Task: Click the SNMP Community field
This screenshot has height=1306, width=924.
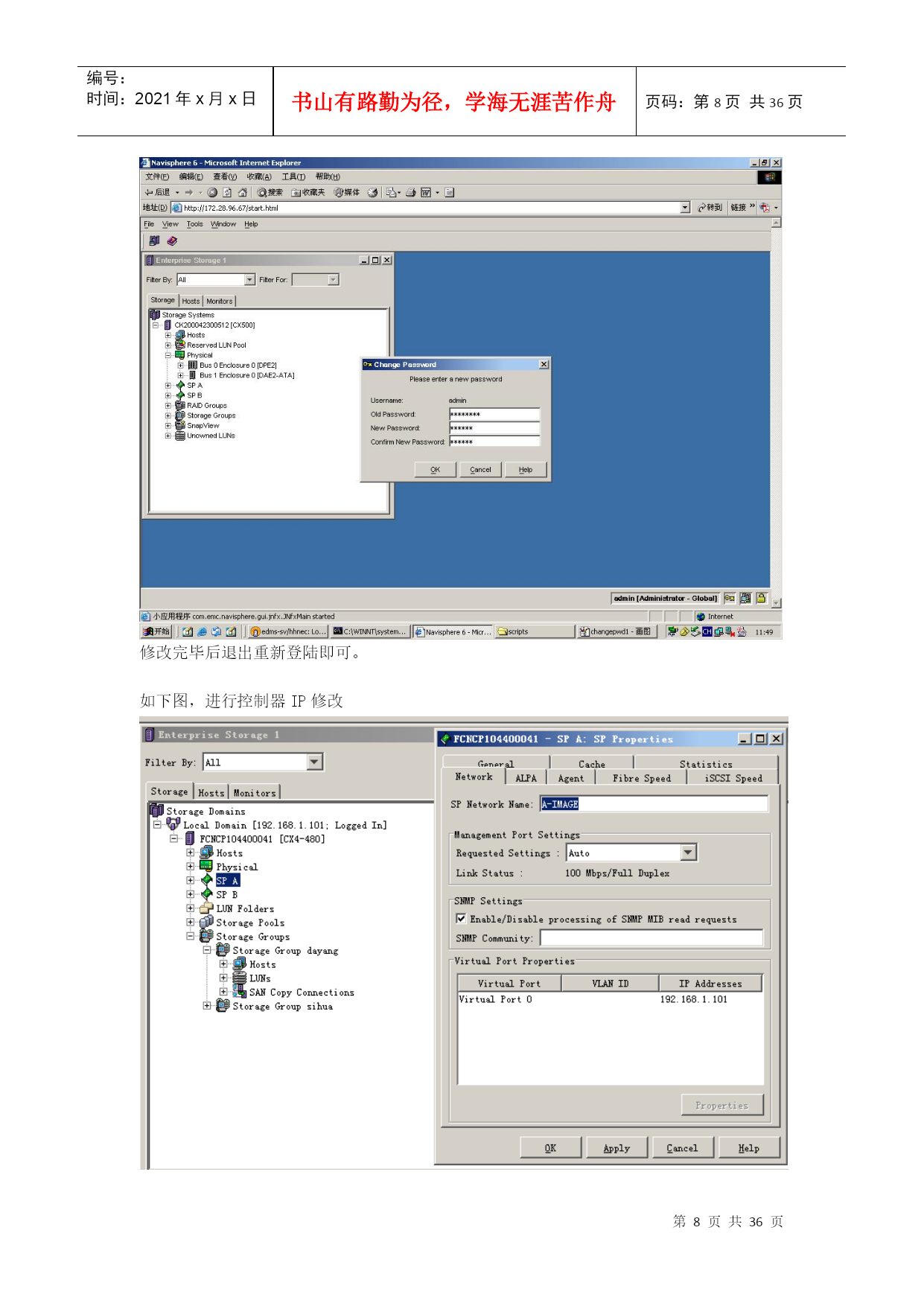Action: click(651, 938)
